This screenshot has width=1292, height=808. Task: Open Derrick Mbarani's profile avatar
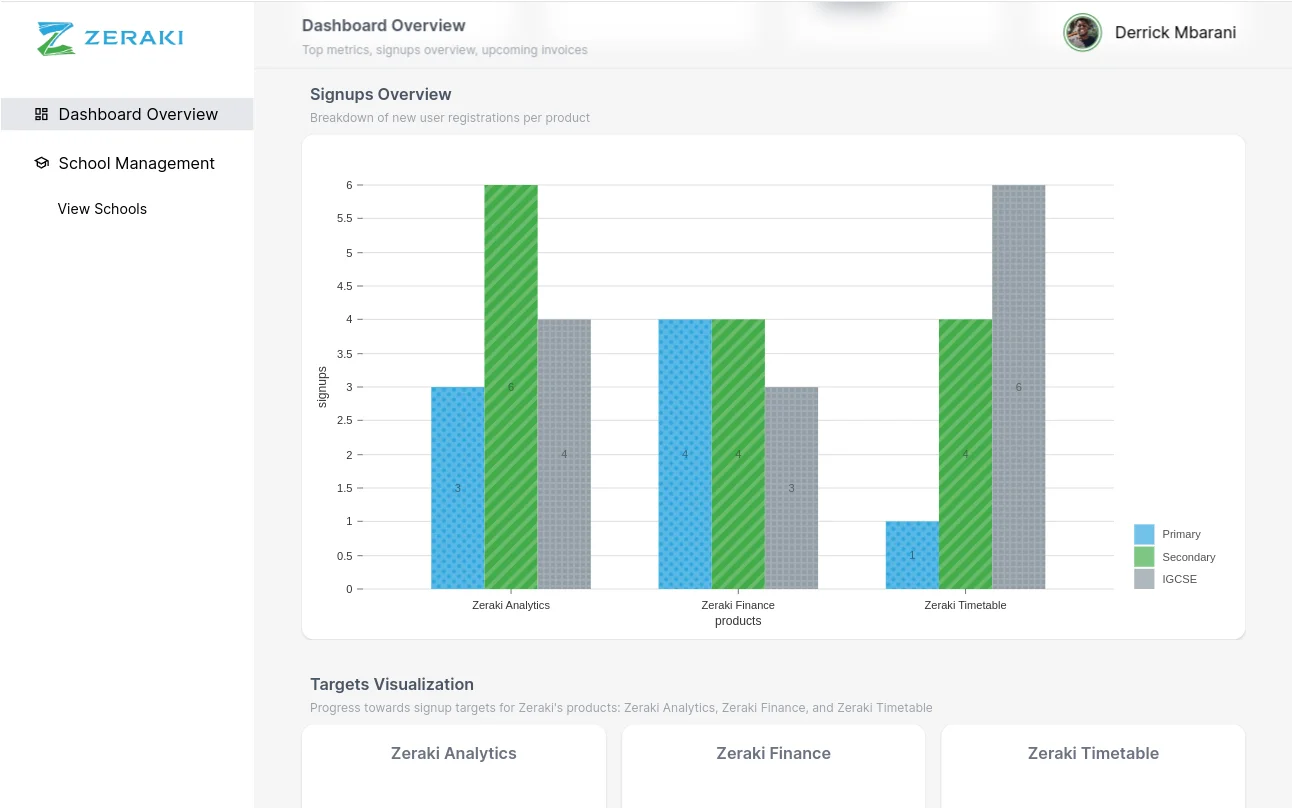1082,32
